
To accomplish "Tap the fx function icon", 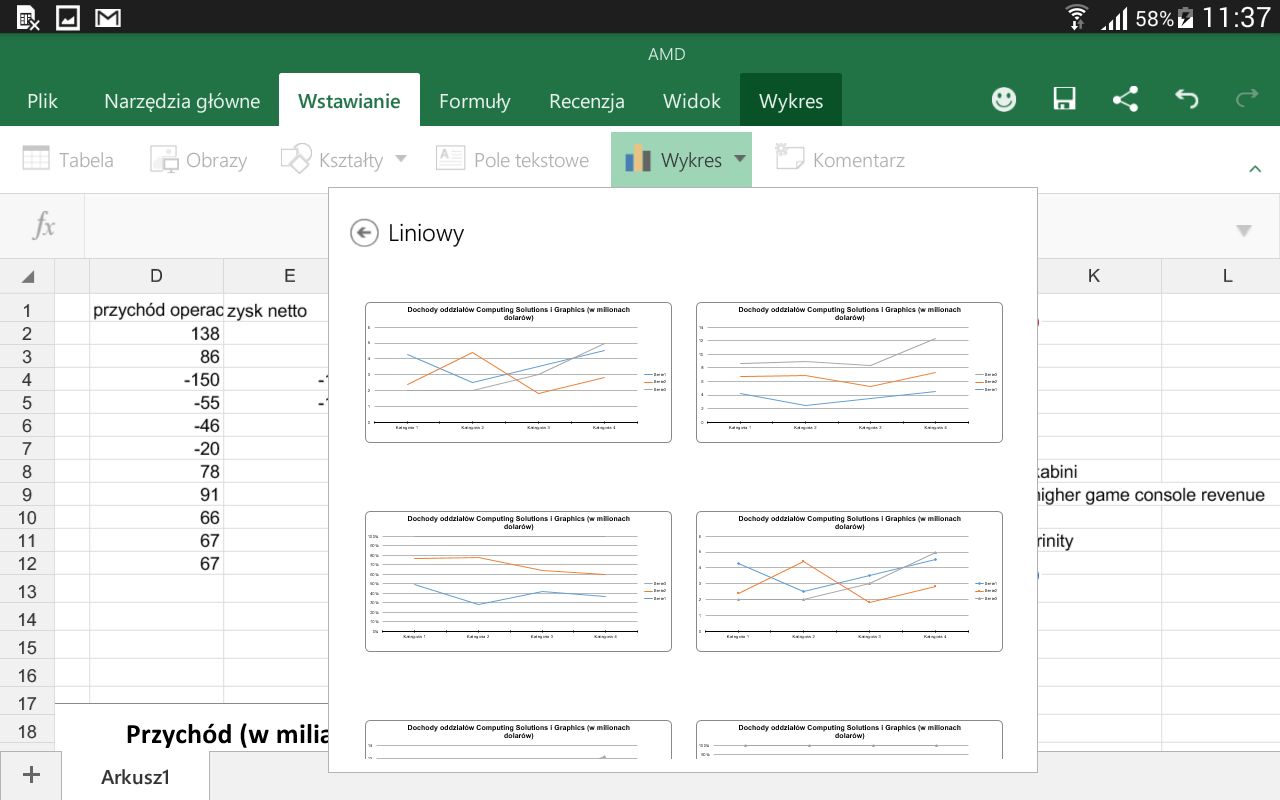I will (x=43, y=226).
